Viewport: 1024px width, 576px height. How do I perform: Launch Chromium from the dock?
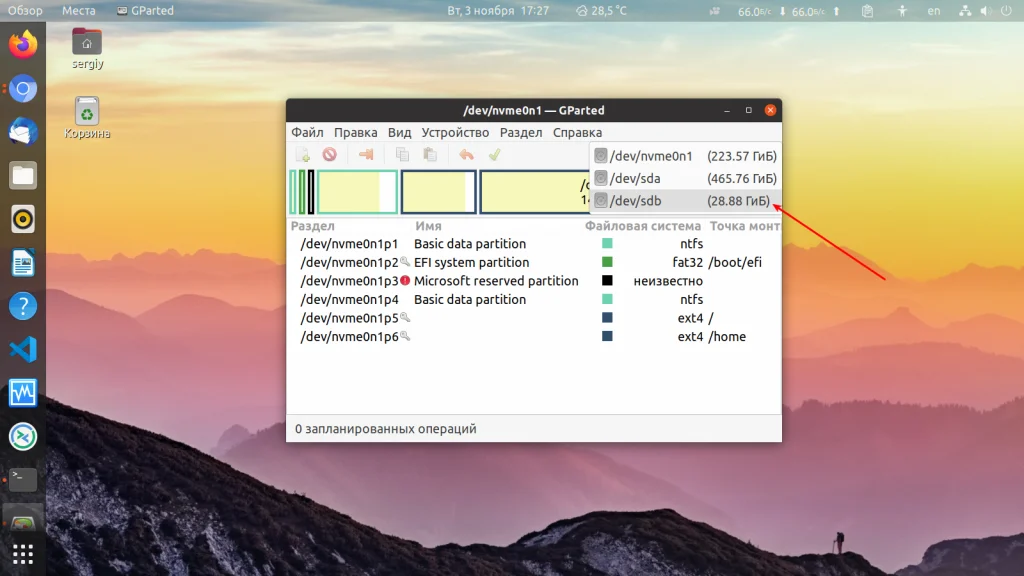23,88
